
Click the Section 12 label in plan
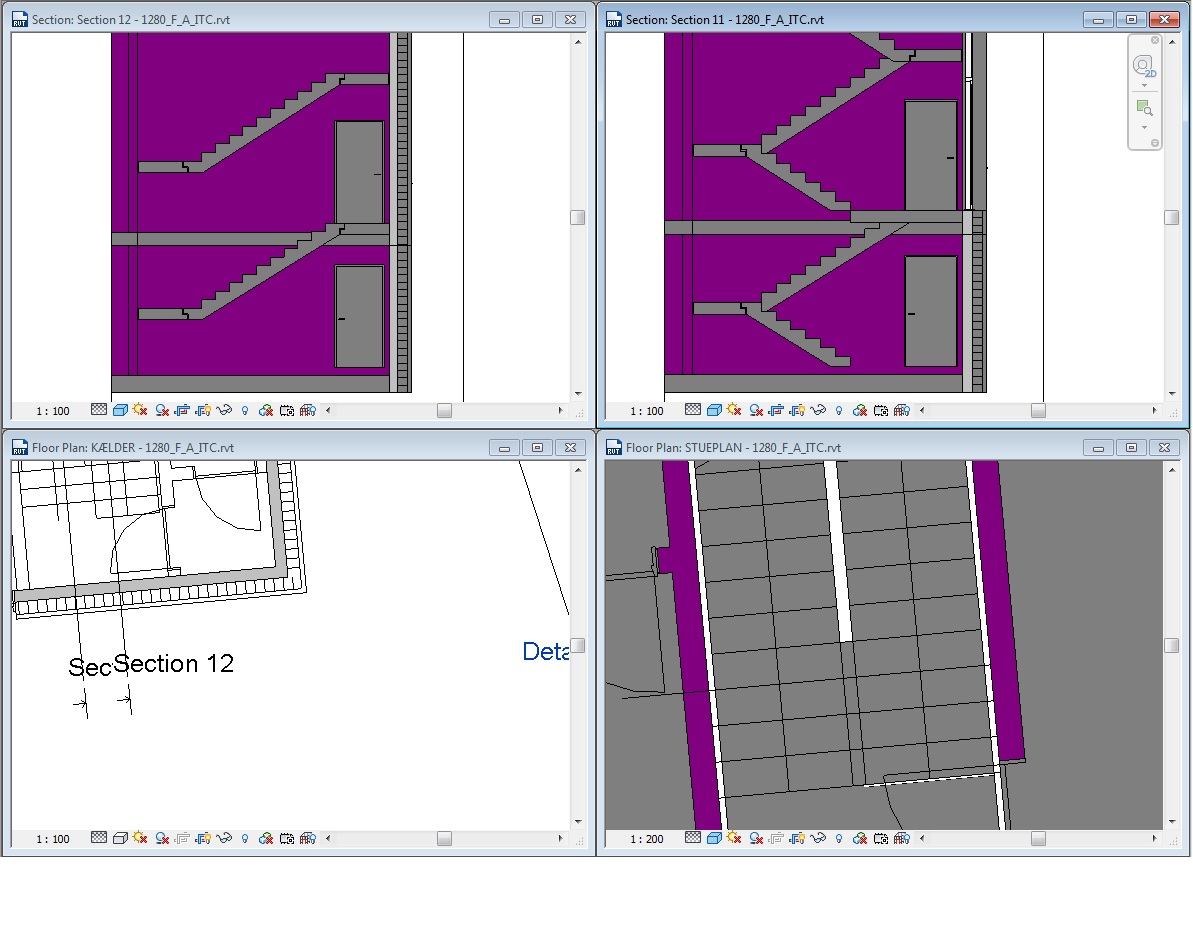click(174, 663)
